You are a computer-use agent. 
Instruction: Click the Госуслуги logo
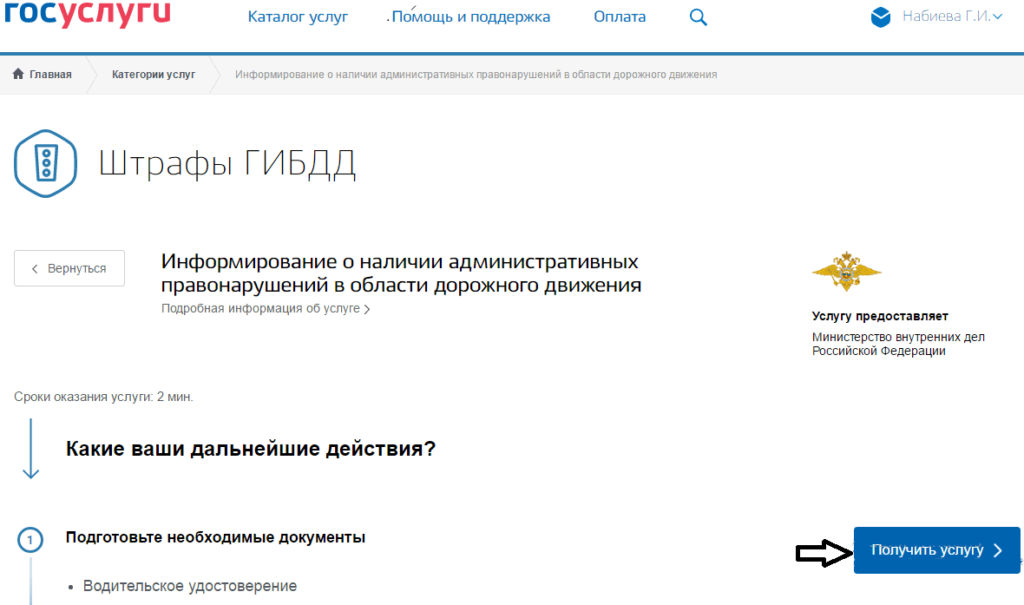coord(87,14)
